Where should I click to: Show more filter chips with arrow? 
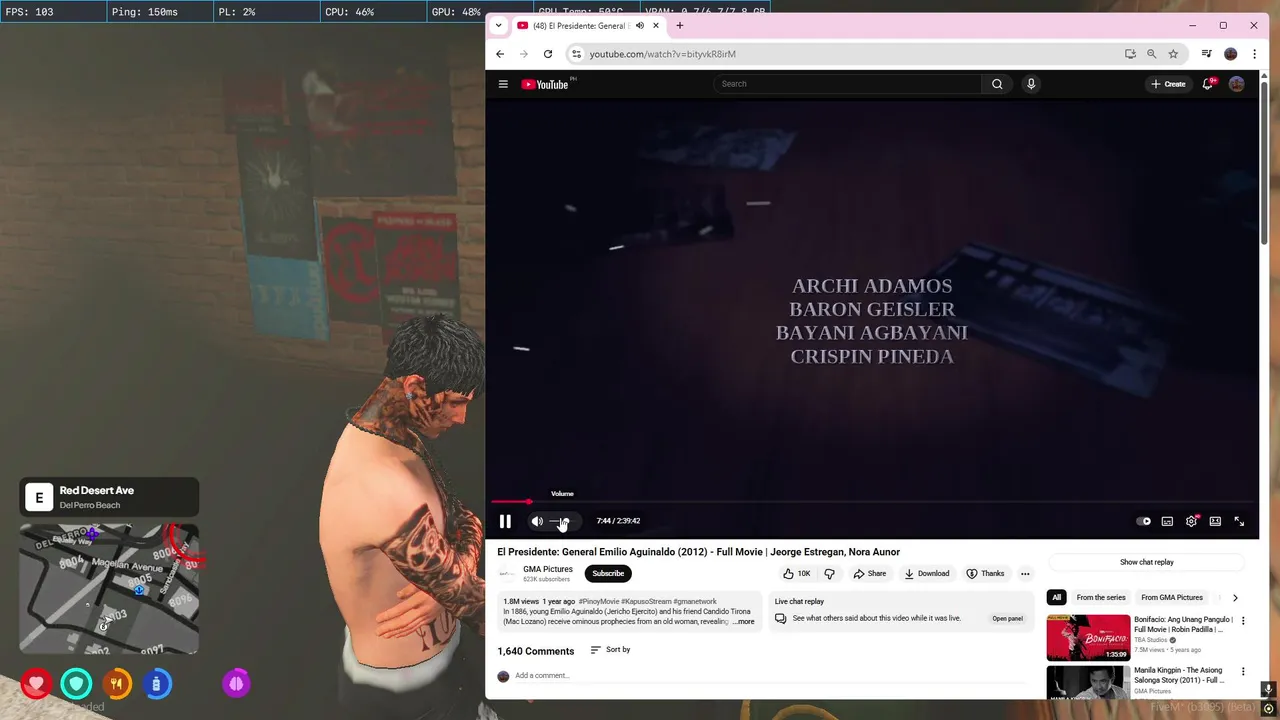coord(1235,597)
